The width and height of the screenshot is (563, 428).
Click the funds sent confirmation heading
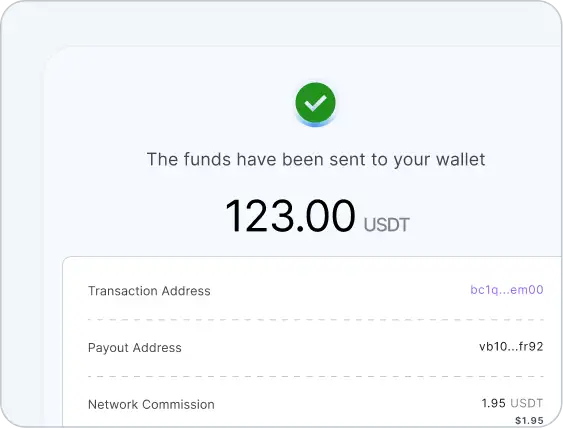(x=316, y=159)
